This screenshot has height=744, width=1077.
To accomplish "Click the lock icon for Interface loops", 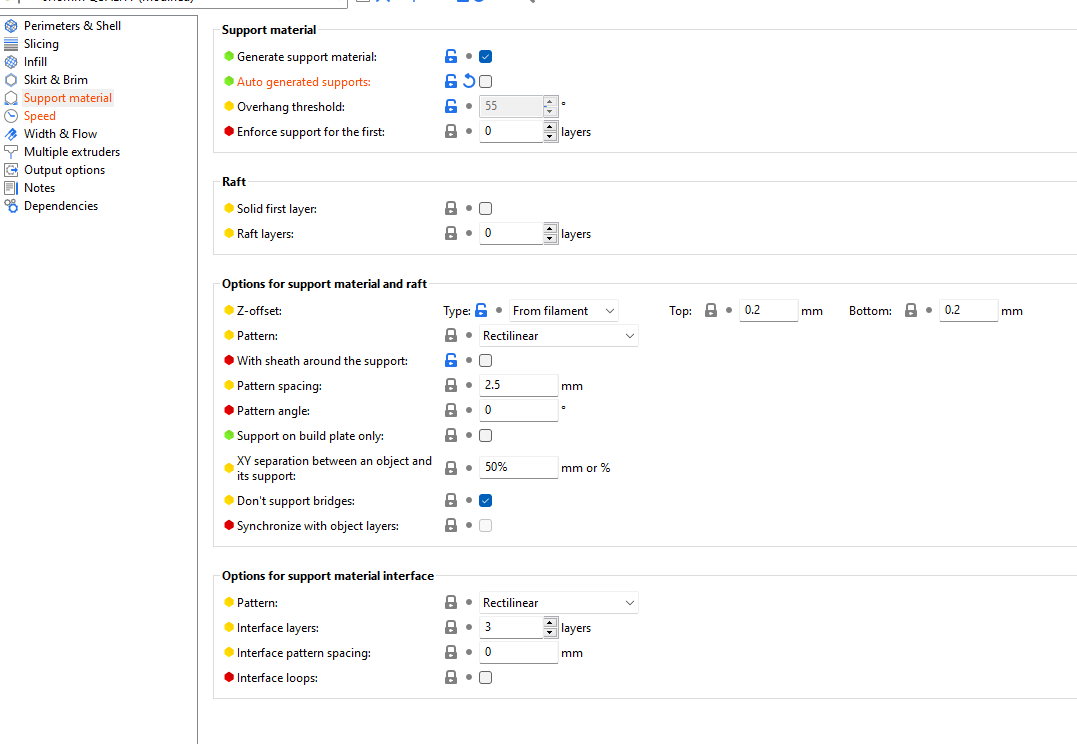I will [x=451, y=677].
